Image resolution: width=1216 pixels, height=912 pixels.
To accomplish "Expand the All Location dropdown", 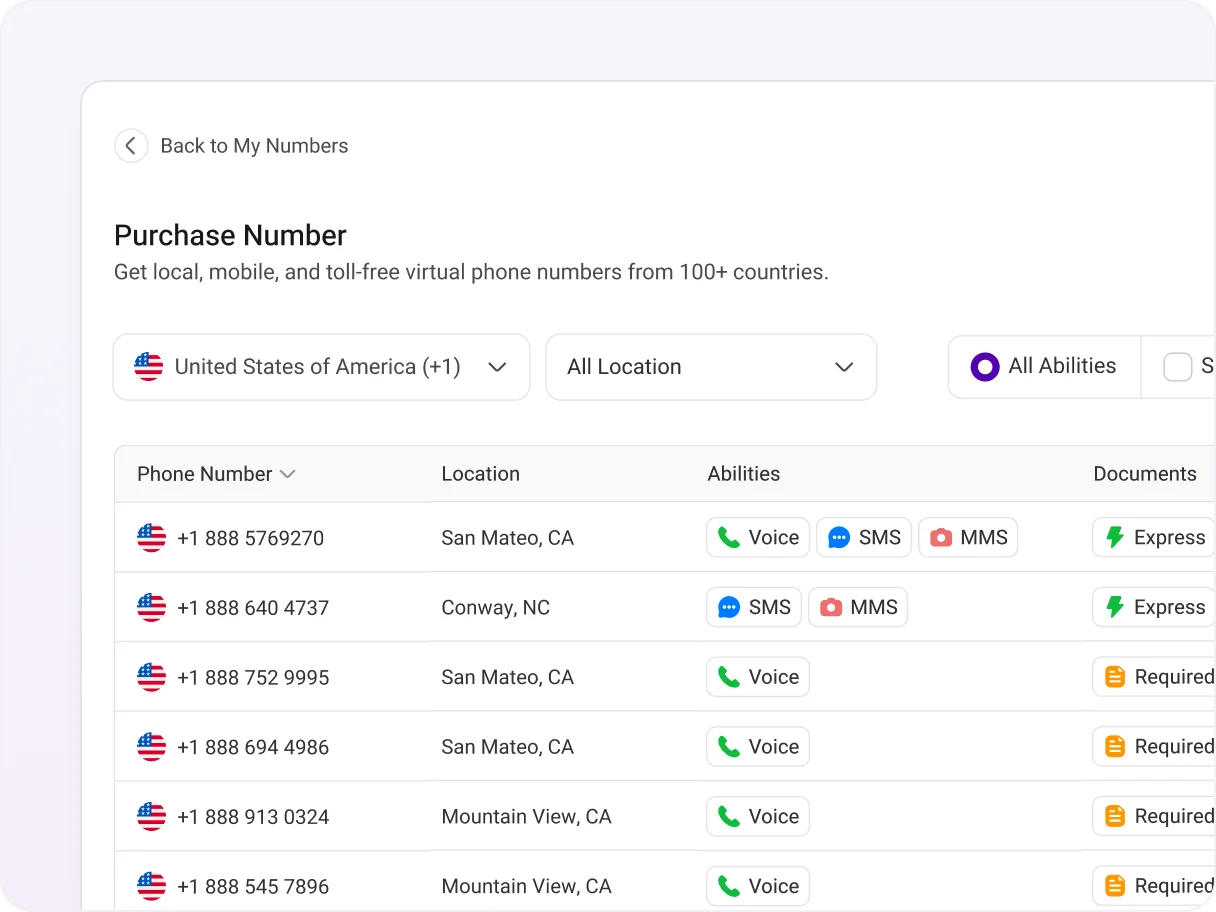I will pos(711,367).
